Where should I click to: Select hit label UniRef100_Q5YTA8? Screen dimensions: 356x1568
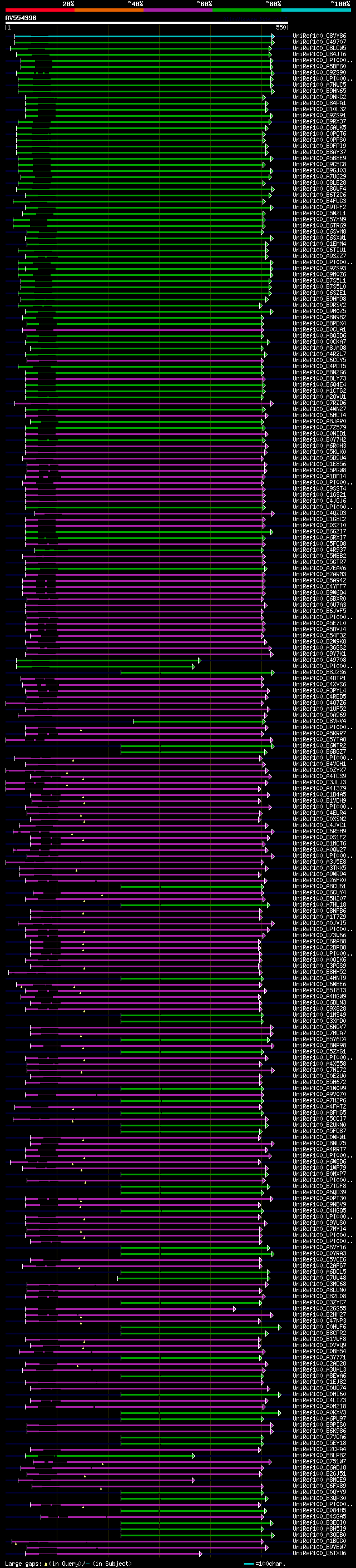pos(319,740)
